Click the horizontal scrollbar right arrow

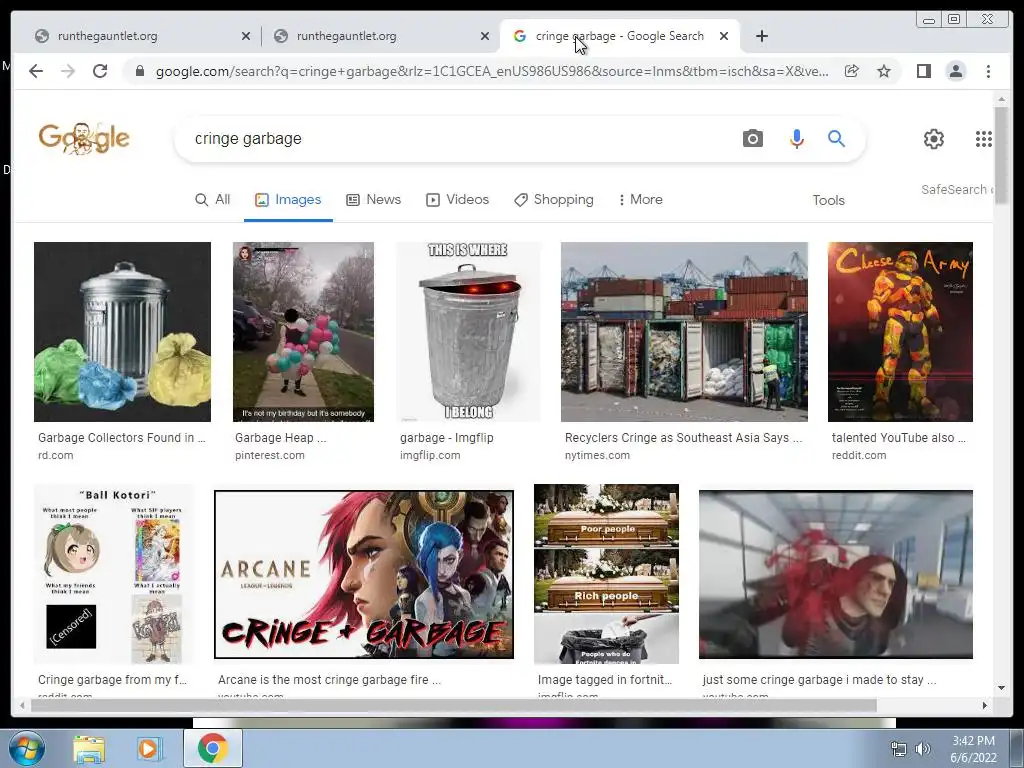[985, 705]
